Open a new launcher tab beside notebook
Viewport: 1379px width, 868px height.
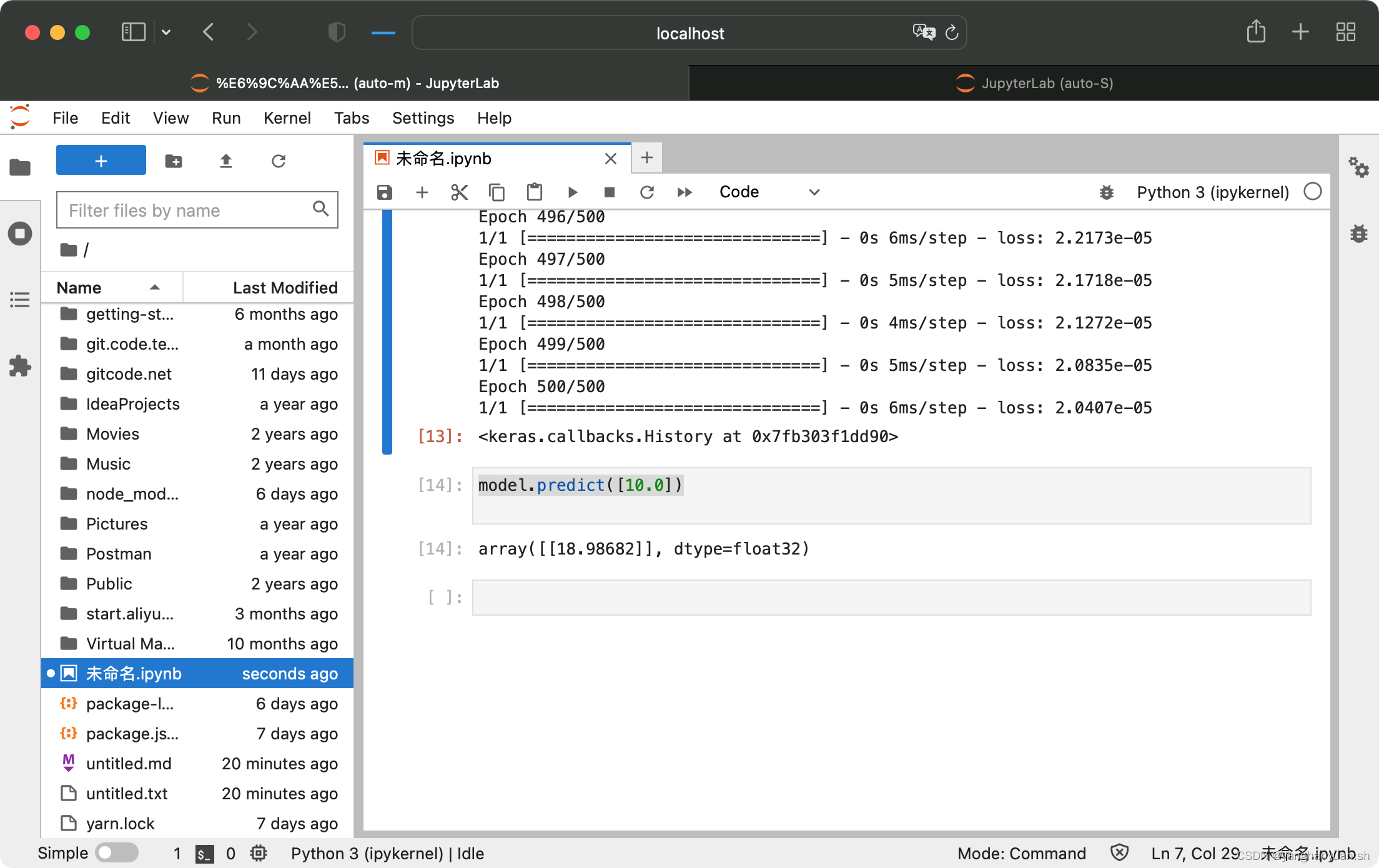point(647,158)
